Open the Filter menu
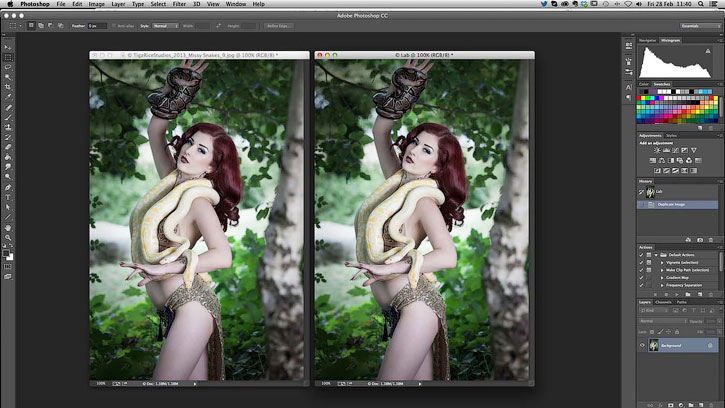Screen dimensions: 725x408 point(179,4)
